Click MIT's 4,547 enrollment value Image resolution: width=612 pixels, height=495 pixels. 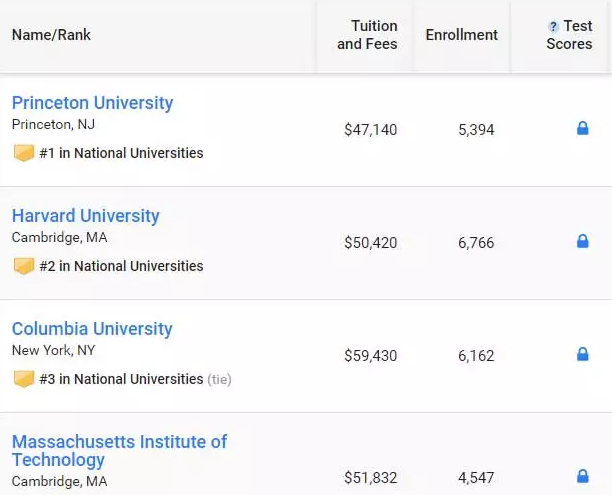point(476,478)
